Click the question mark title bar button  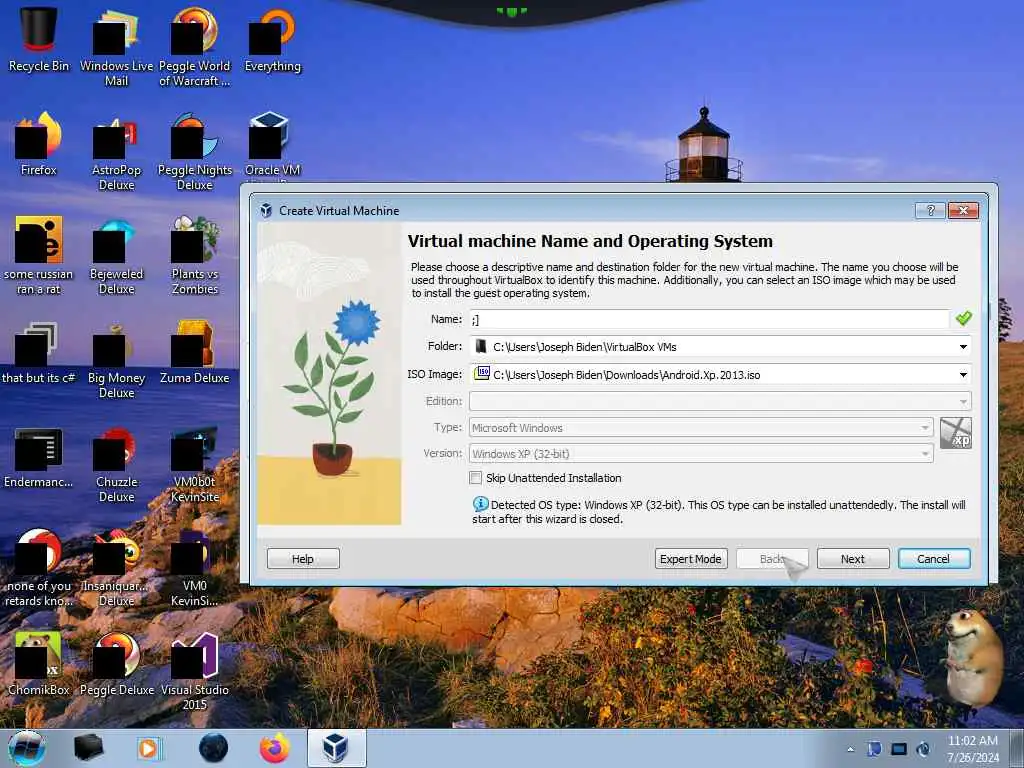point(931,210)
